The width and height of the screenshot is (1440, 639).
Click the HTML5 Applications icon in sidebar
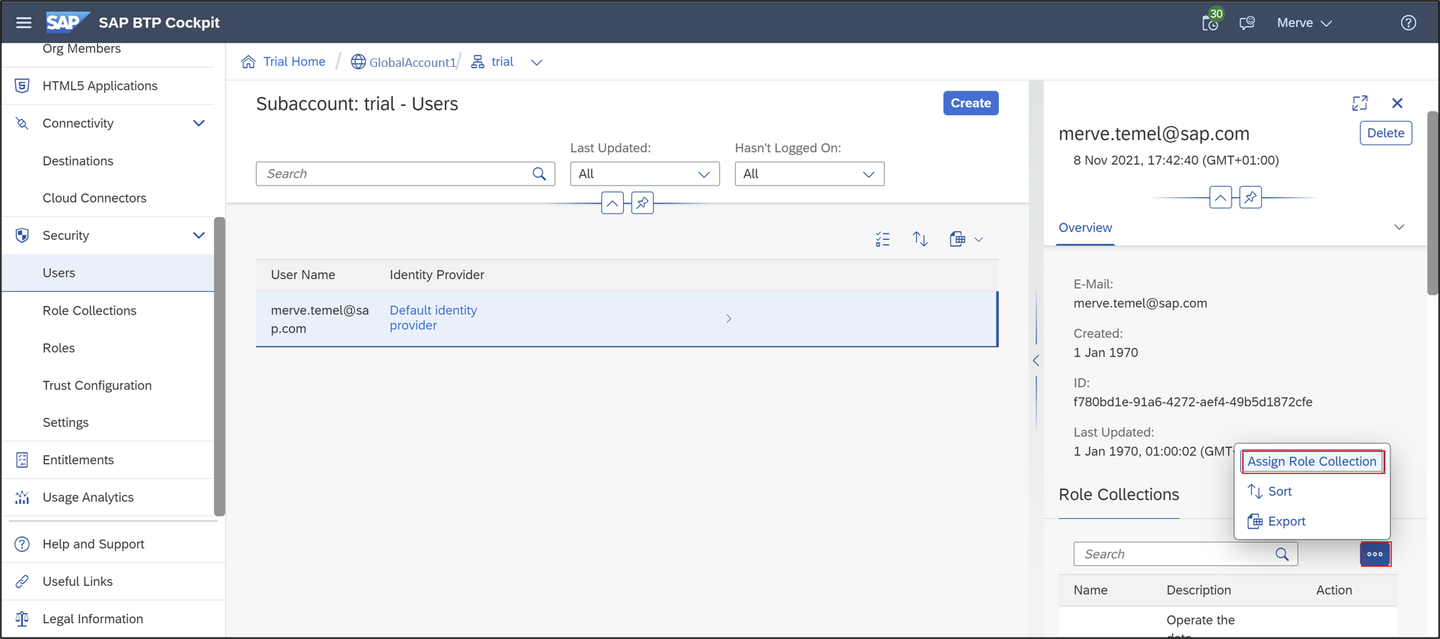[x=22, y=86]
